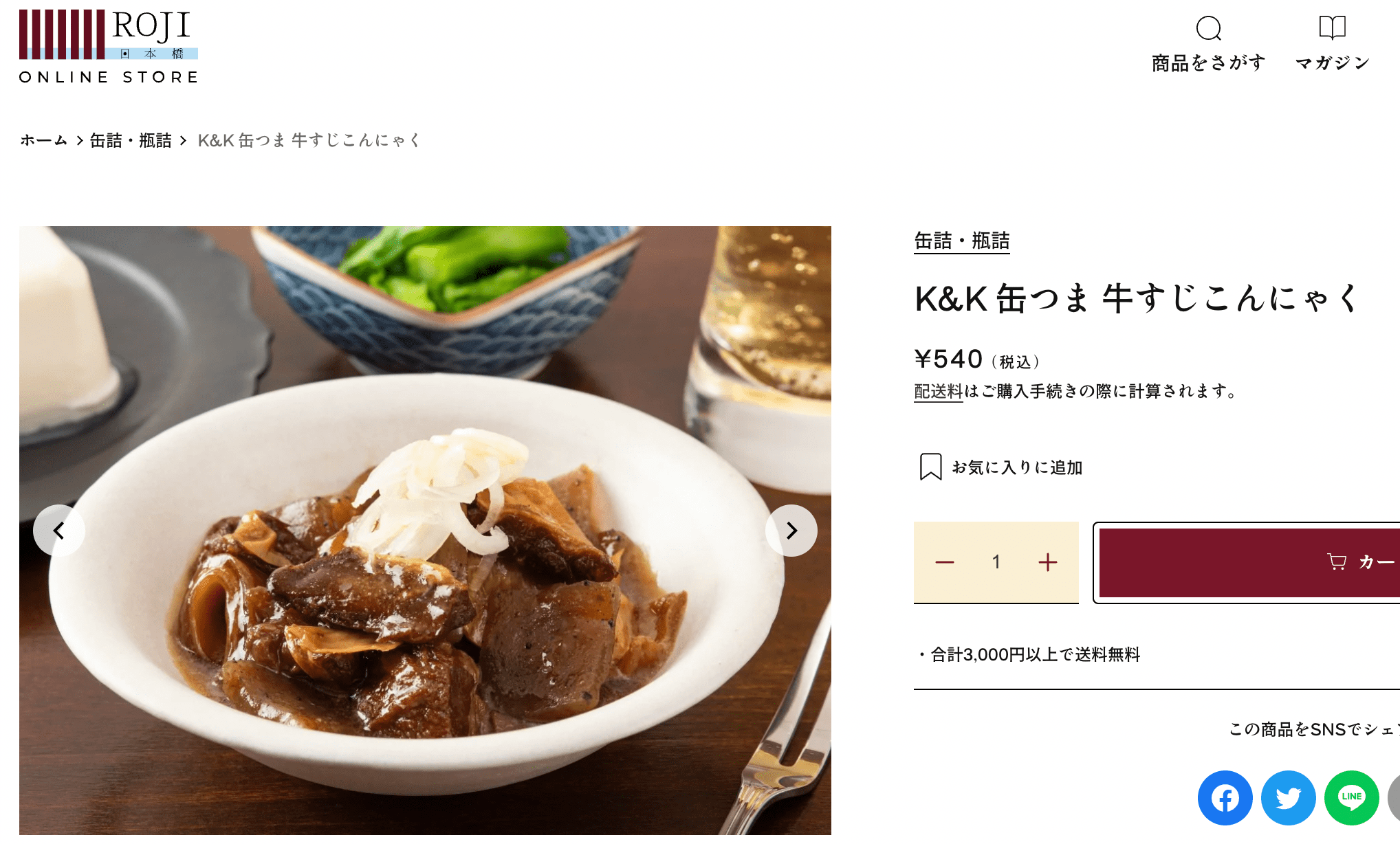1400x844 pixels.
Task: Select マガジン menu text
Action: click(1333, 63)
